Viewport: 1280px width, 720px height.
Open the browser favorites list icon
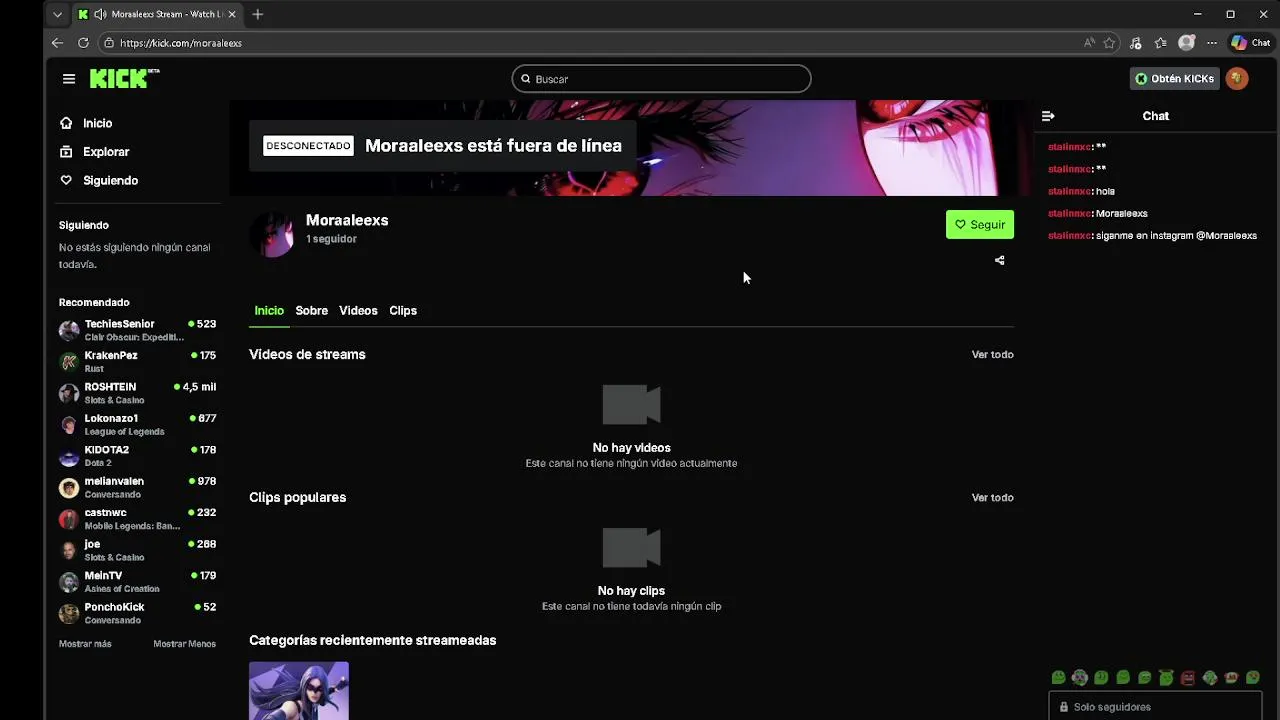(1160, 43)
